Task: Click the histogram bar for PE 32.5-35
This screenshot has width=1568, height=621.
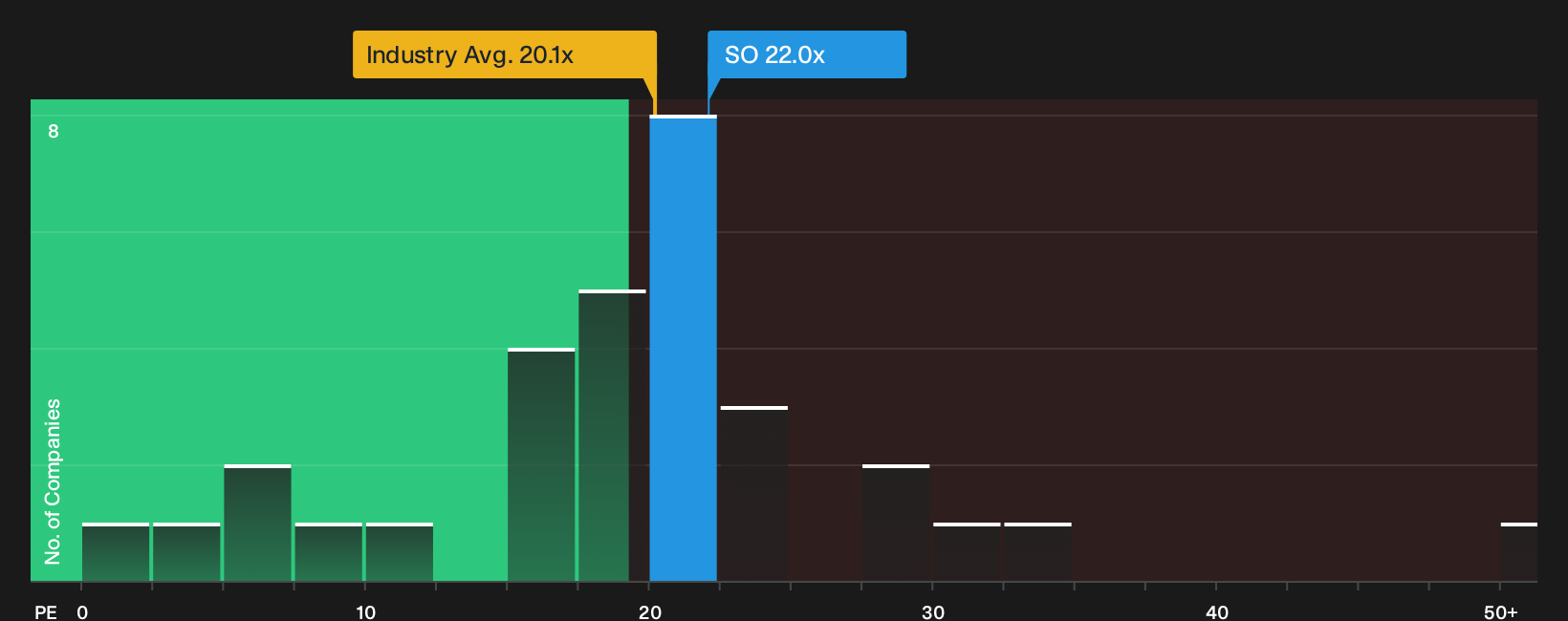Action: pyautogui.click(x=1037, y=552)
